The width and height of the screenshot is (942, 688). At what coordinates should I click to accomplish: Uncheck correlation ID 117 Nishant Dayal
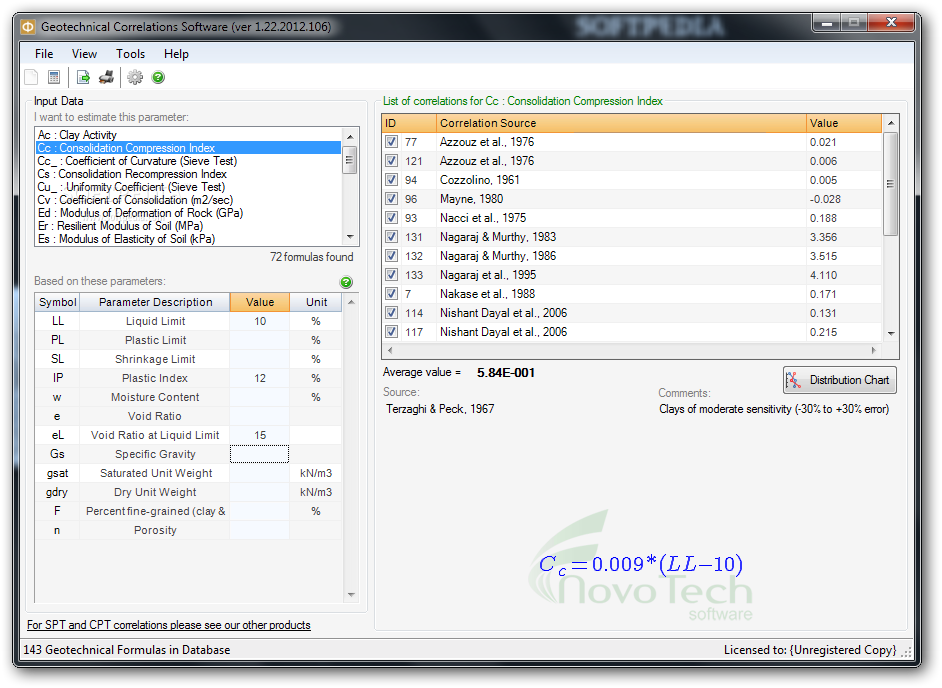pyautogui.click(x=392, y=332)
